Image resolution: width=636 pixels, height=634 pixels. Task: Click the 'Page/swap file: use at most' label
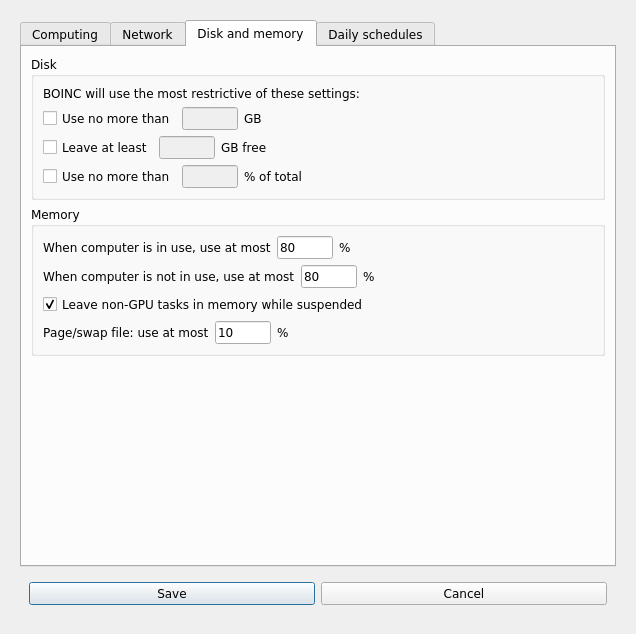point(125,332)
